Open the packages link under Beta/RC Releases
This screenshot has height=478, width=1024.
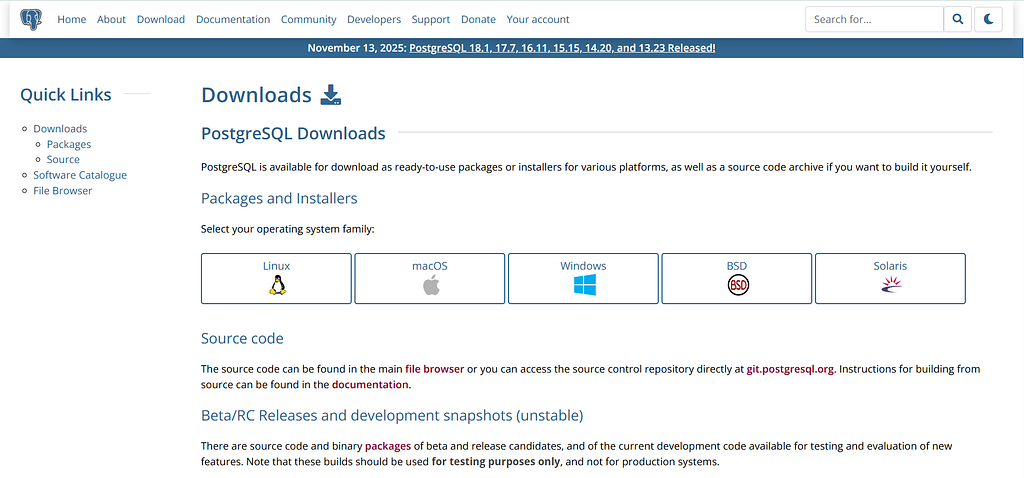click(x=388, y=447)
